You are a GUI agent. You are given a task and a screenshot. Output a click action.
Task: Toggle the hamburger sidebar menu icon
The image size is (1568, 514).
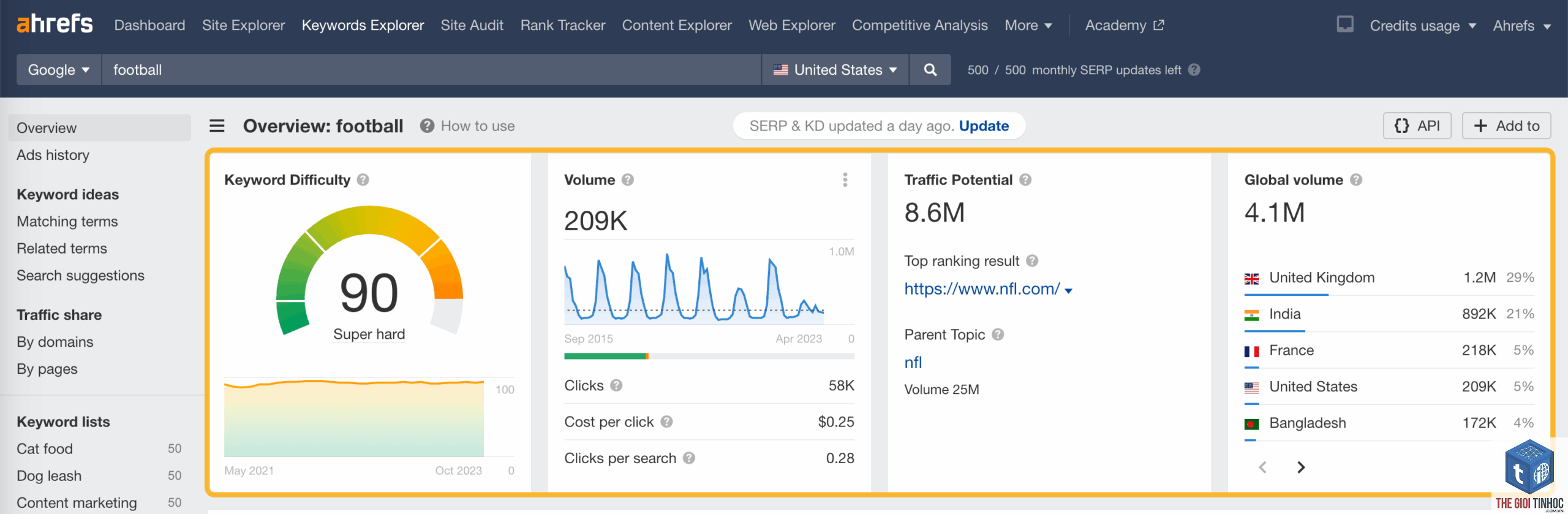pos(217,126)
